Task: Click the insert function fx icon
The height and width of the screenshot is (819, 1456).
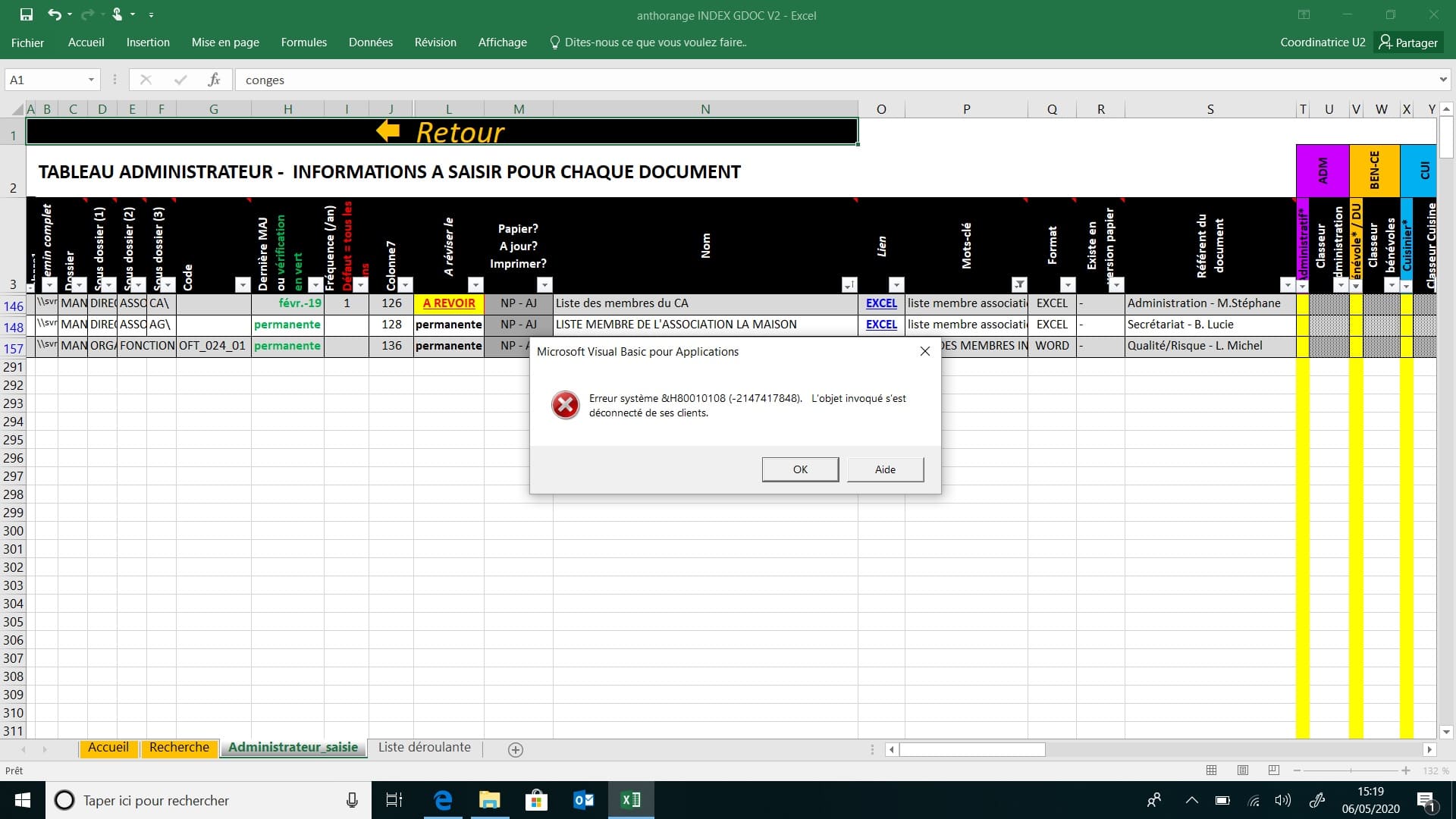Action: click(x=214, y=80)
